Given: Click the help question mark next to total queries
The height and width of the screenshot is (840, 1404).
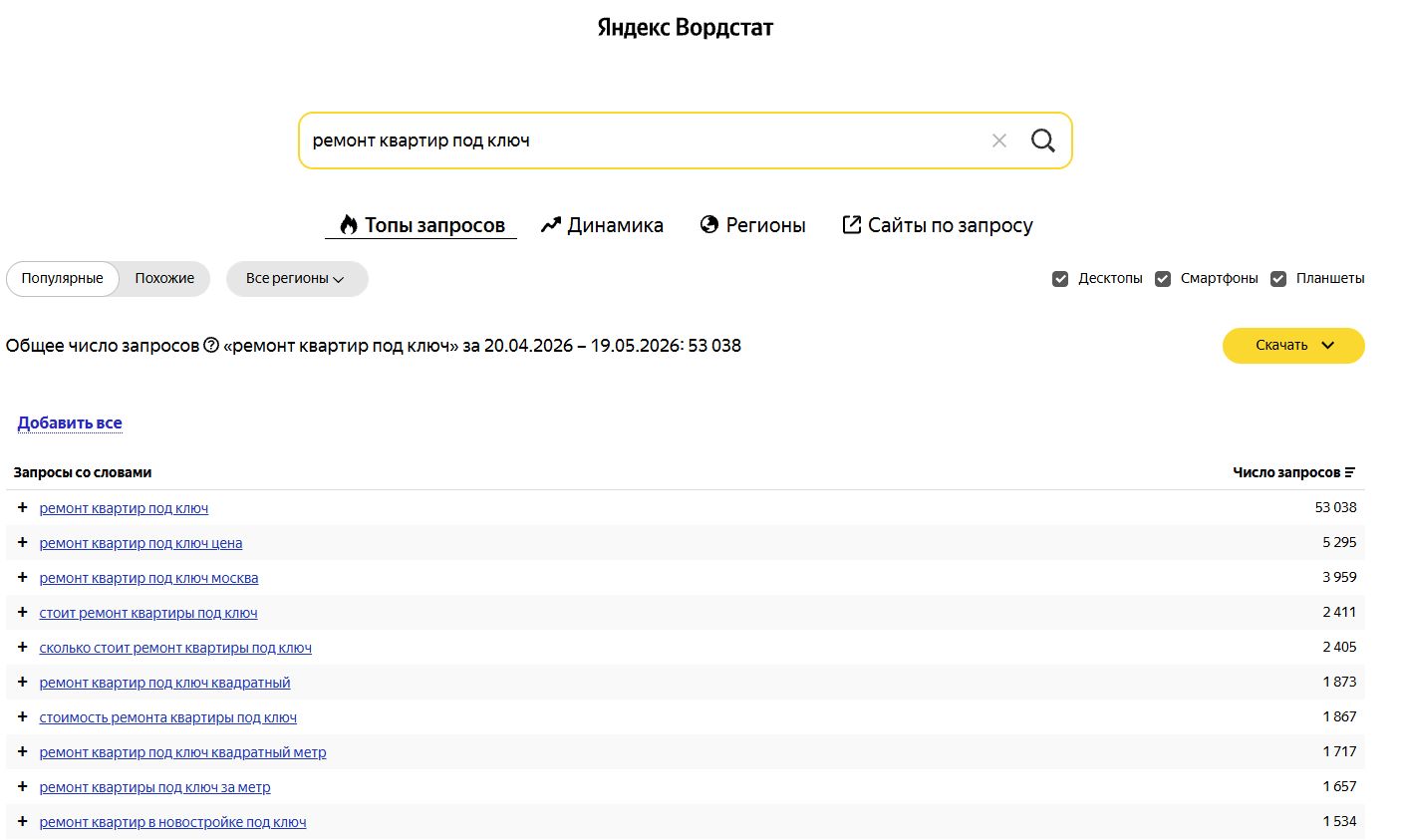Looking at the screenshot, I should pos(211,345).
